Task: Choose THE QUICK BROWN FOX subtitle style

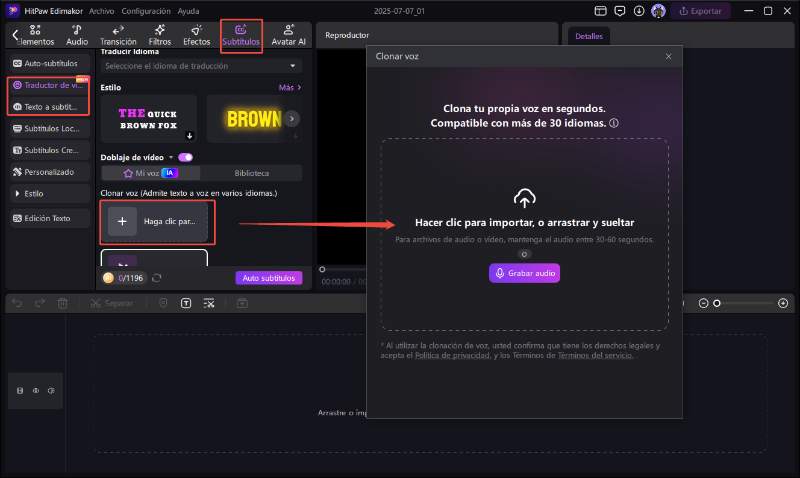Action: tap(148, 119)
